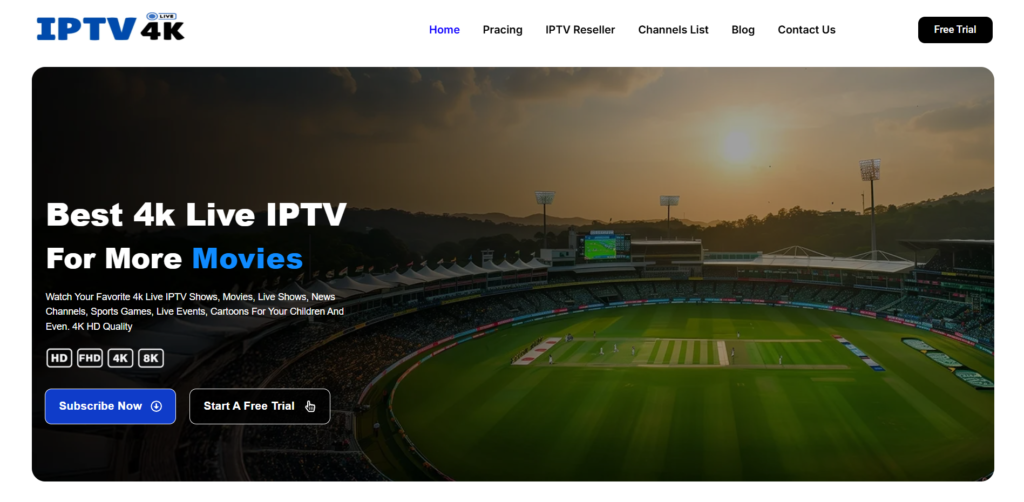Select the 8K quality badge

tap(151, 358)
